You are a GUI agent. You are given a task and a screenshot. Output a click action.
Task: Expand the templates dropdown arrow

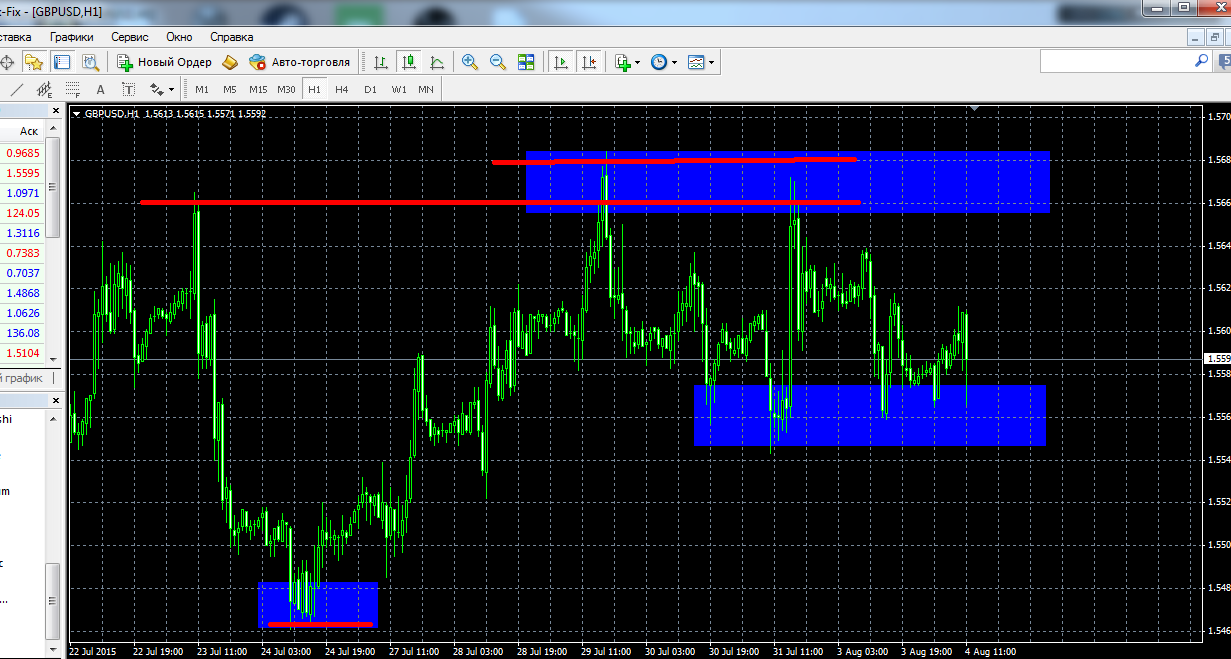pyautogui.click(x=711, y=62)
